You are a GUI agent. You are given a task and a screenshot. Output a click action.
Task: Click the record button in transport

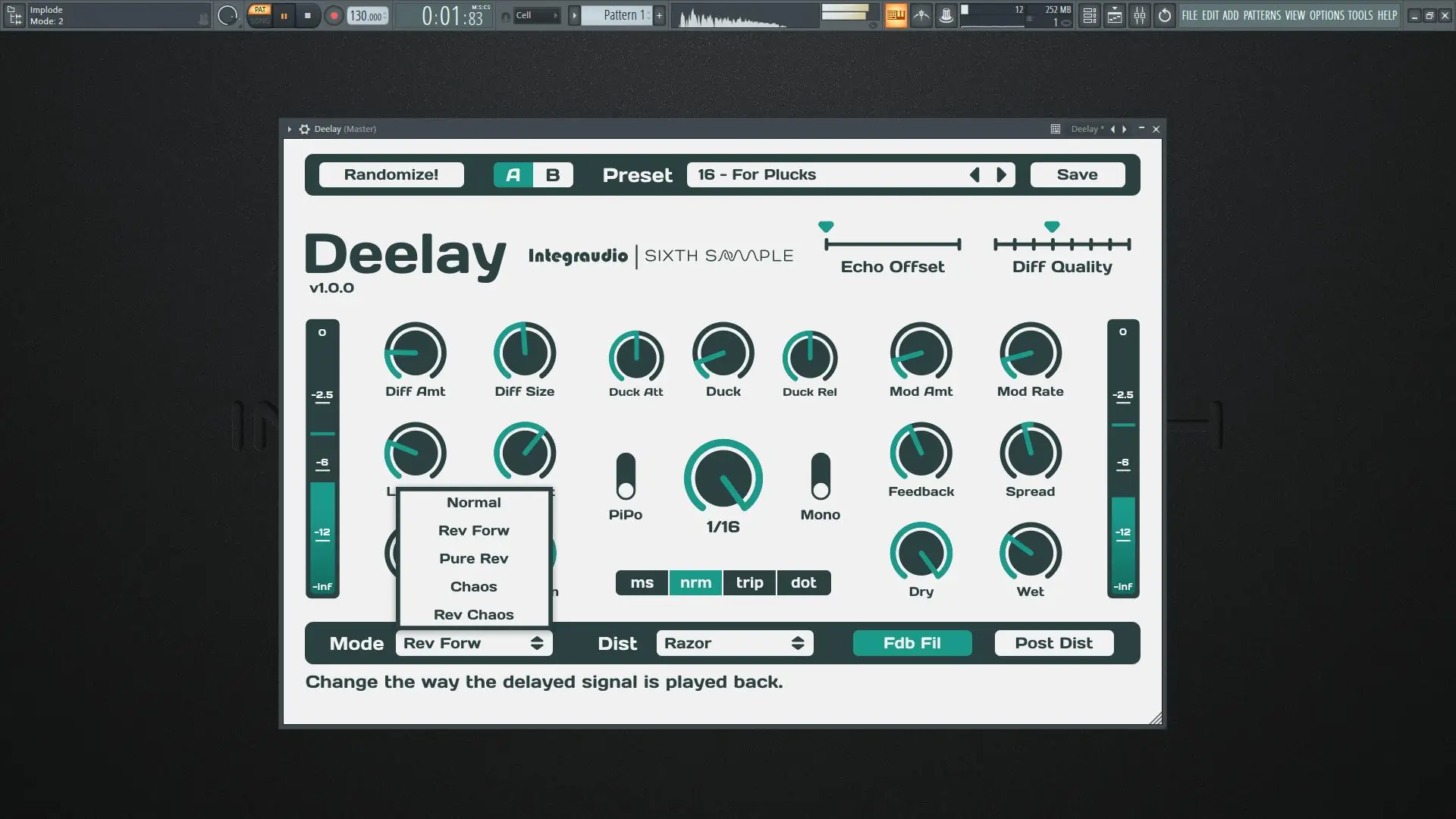[x=334, y=15]
